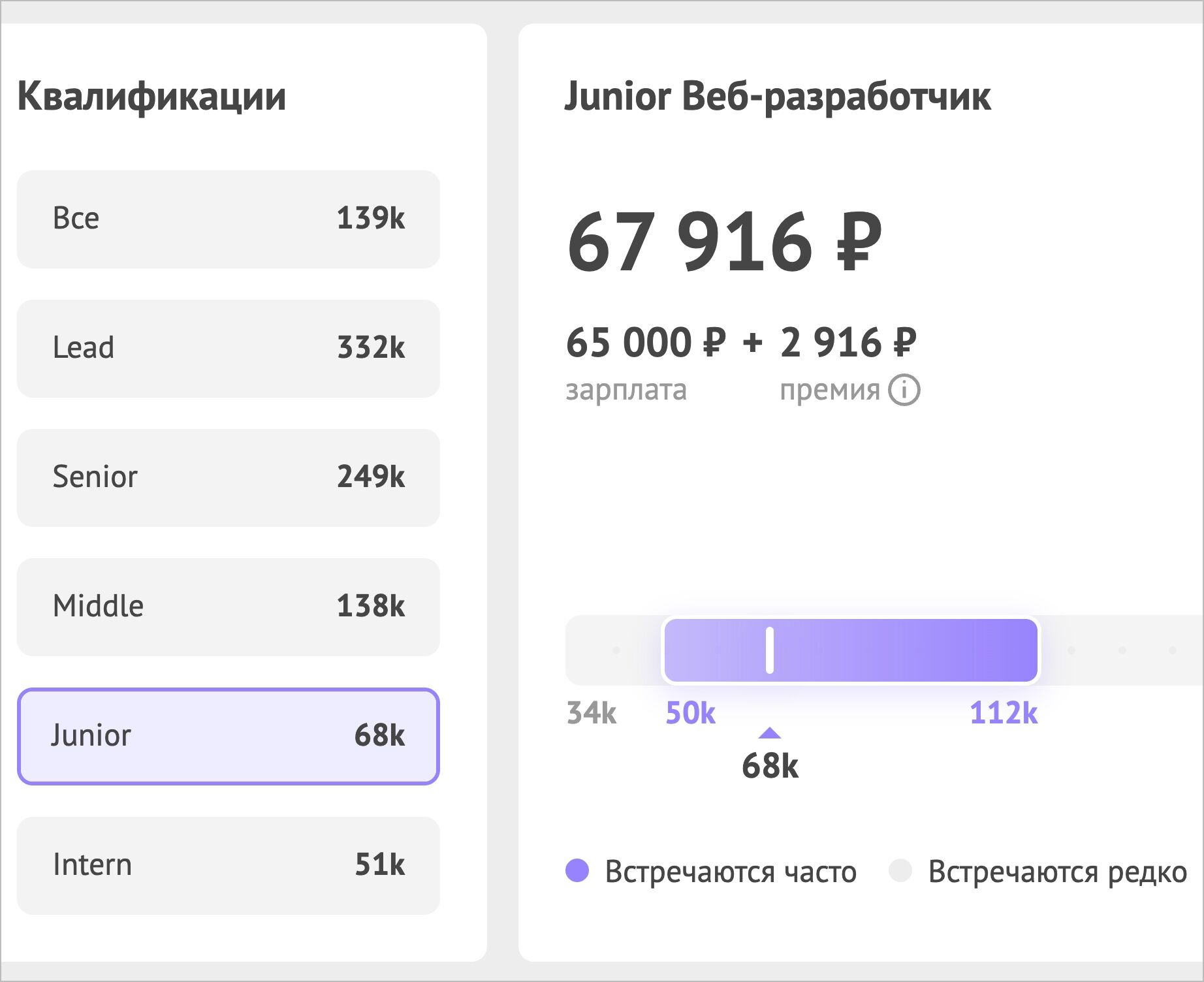Click the gray dot beside Встречаются редко
The image size is (1204, 982).
[900, 870]
